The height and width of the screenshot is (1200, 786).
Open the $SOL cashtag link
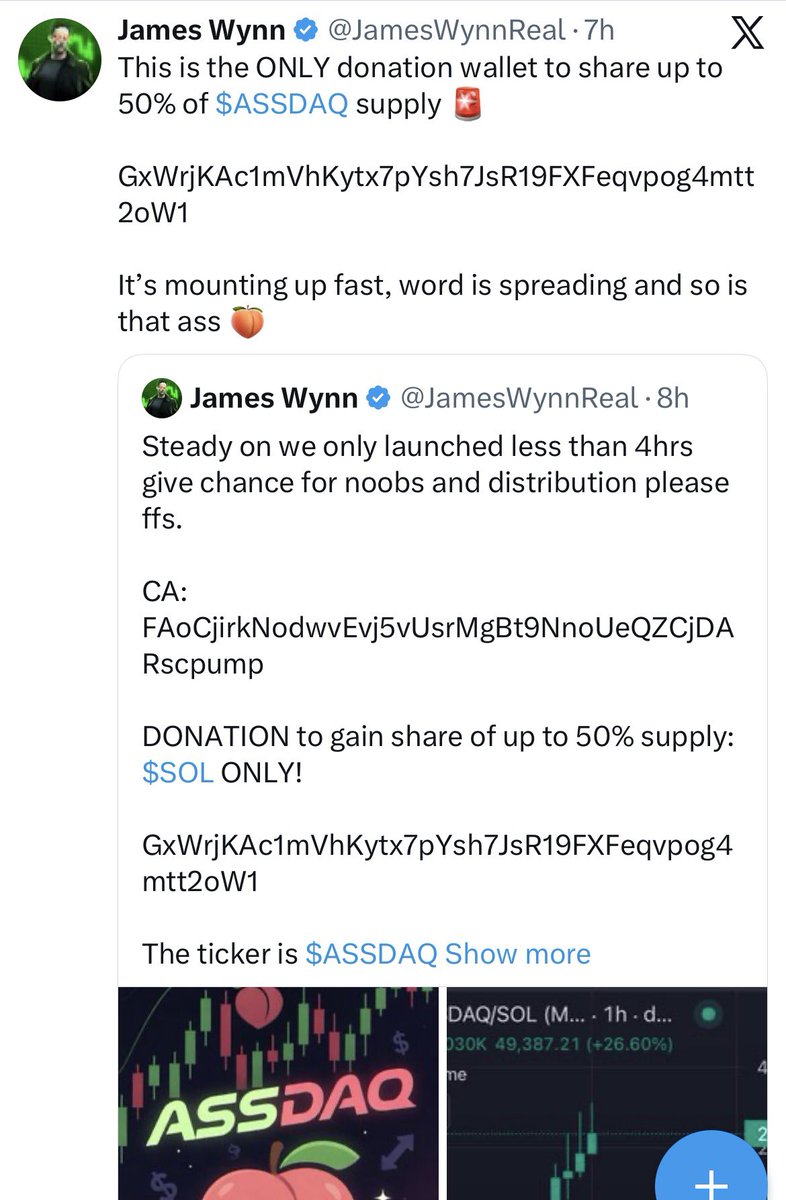tap(178, 775)
